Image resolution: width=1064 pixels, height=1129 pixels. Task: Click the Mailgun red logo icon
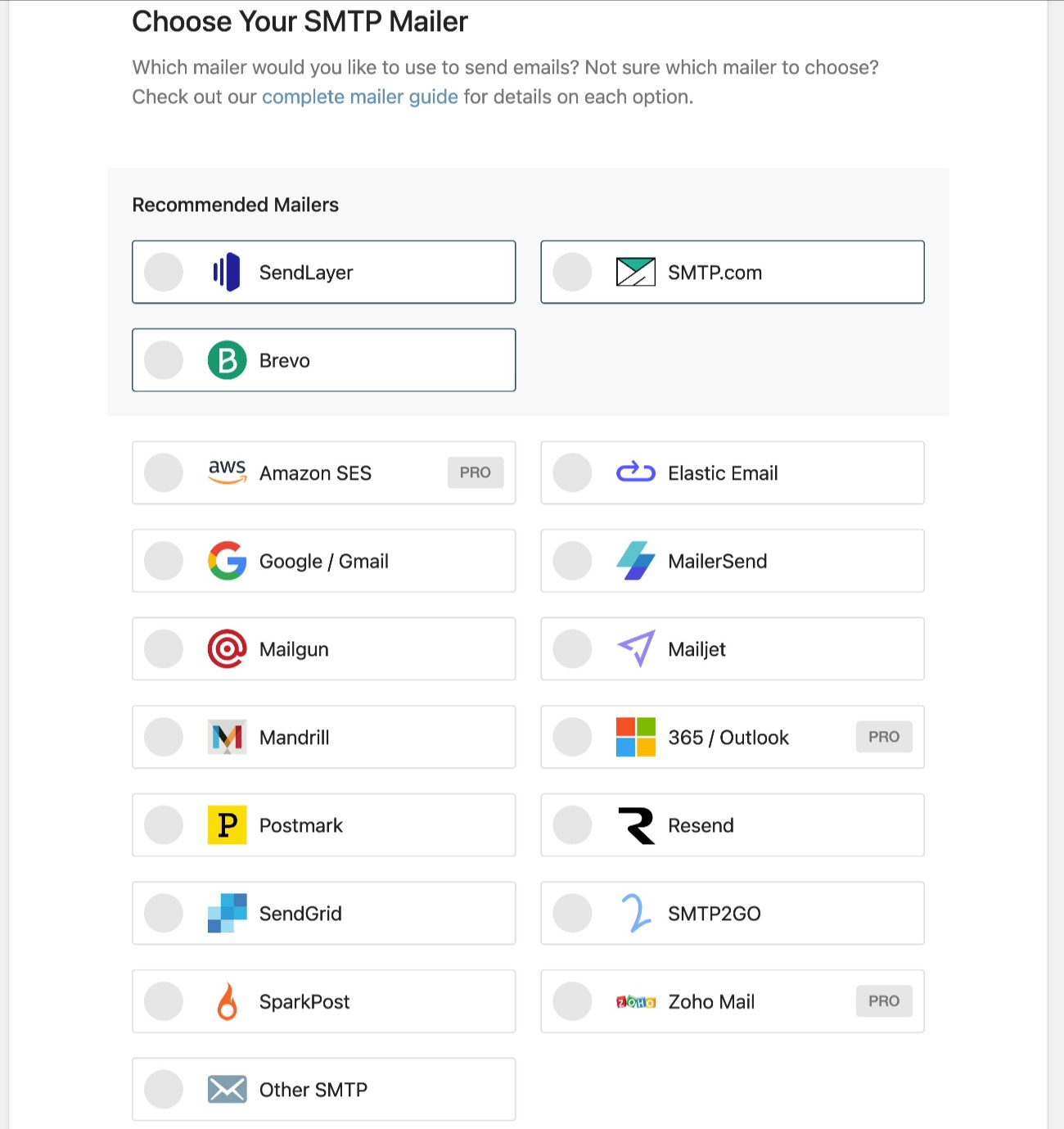[228, 648]
